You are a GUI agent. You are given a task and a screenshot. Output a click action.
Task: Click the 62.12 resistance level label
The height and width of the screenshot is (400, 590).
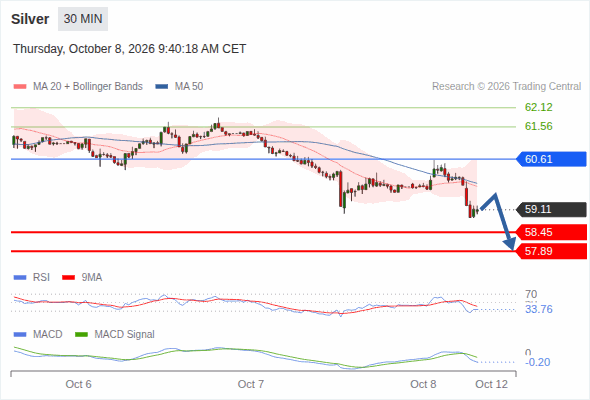(x=538, y=107)
